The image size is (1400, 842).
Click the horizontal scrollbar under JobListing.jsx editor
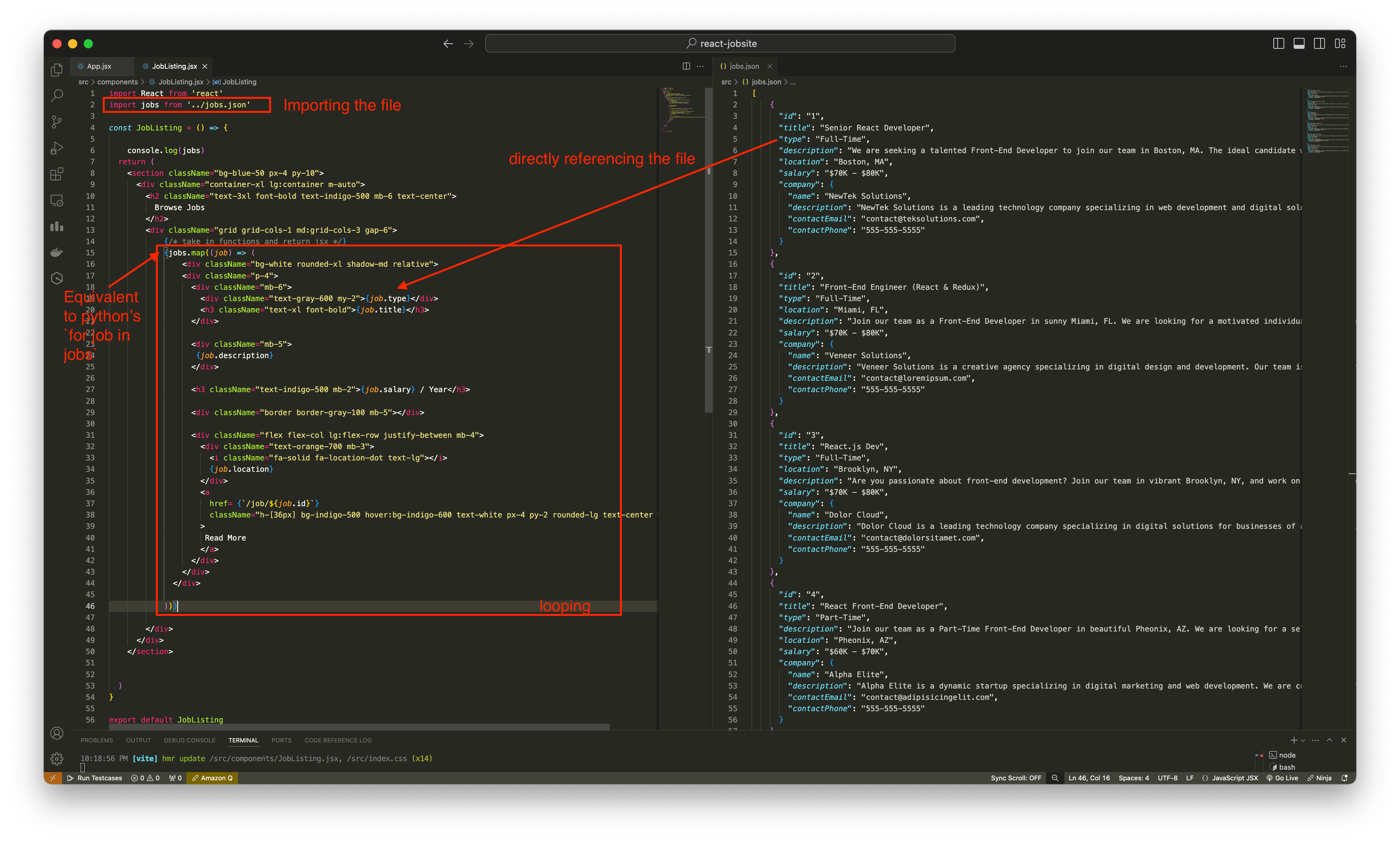pyautogui.click(x=359, y=727)
